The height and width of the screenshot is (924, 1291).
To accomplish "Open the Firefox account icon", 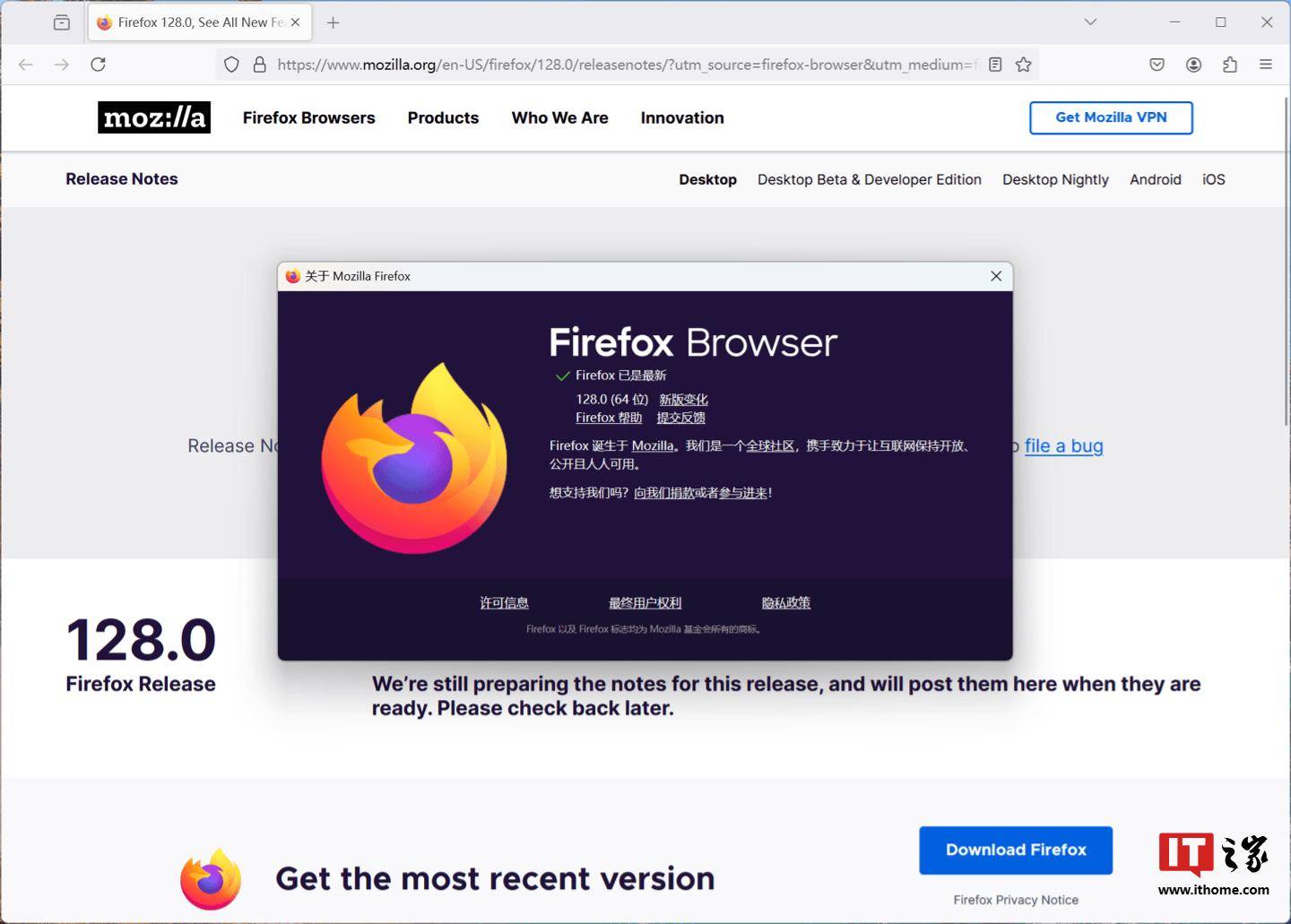I will 1193,65.
